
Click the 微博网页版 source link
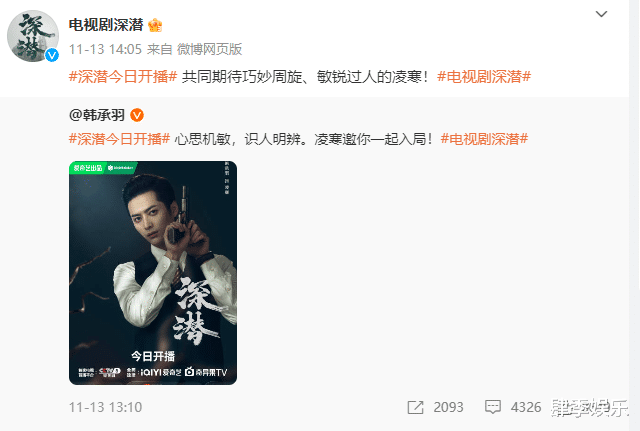(x=209, y=49)
